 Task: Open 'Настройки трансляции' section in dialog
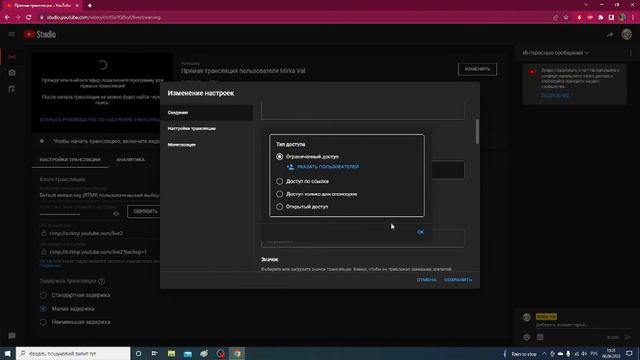[207, 129]
